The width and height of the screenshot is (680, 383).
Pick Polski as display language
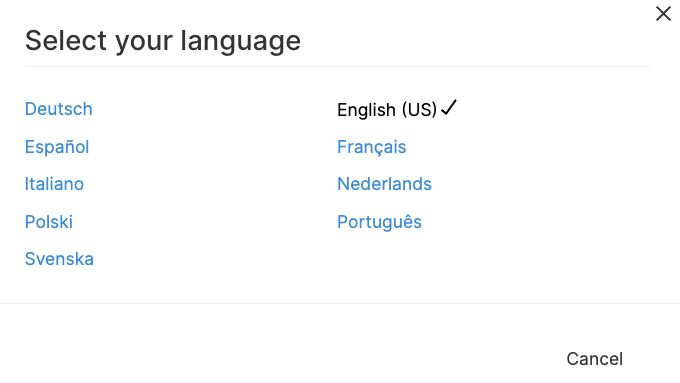[49, 222]
